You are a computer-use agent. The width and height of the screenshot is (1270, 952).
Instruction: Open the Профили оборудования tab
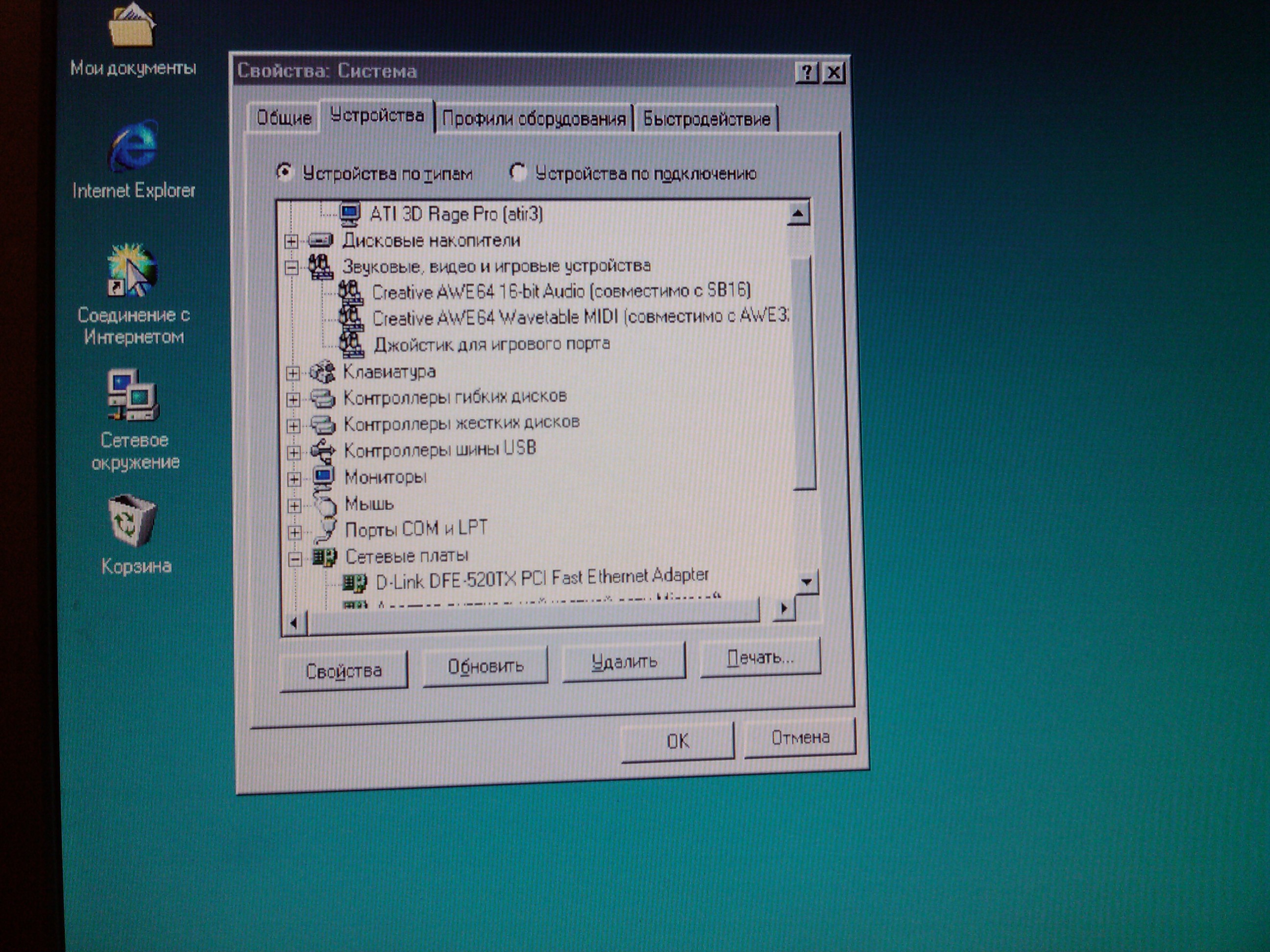click(534, 119)
